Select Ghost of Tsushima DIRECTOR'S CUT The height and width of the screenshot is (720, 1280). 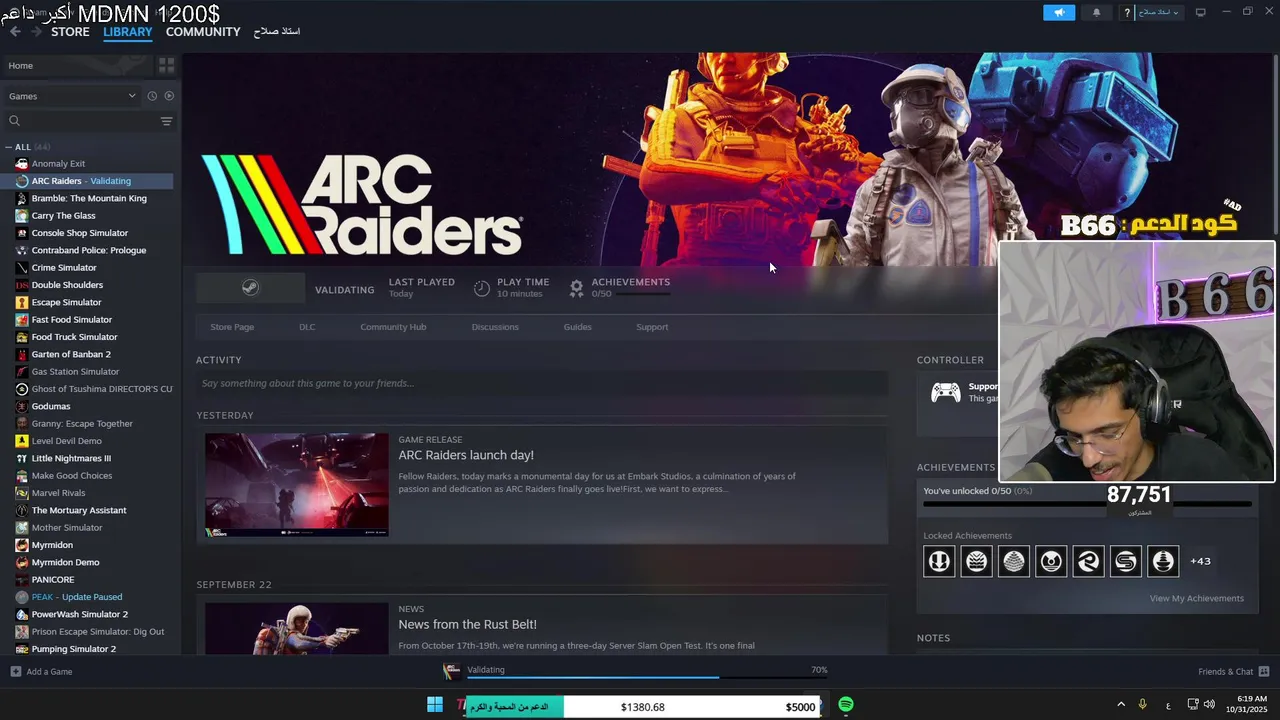102,389
